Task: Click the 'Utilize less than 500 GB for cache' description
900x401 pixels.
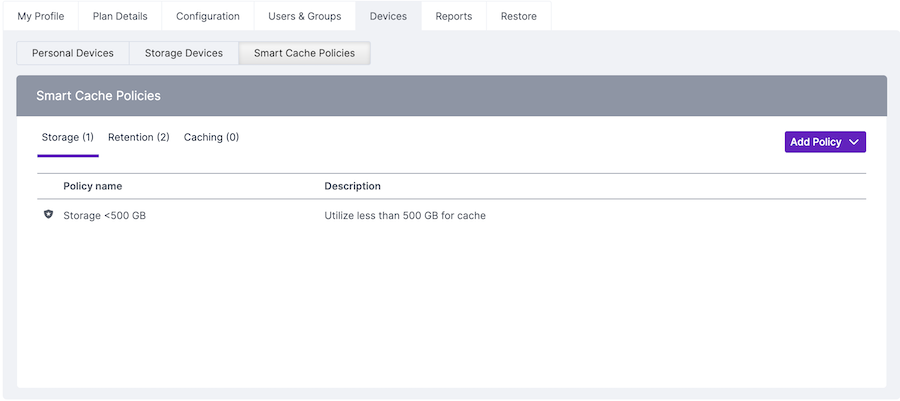Action: (x=405, y=216)
